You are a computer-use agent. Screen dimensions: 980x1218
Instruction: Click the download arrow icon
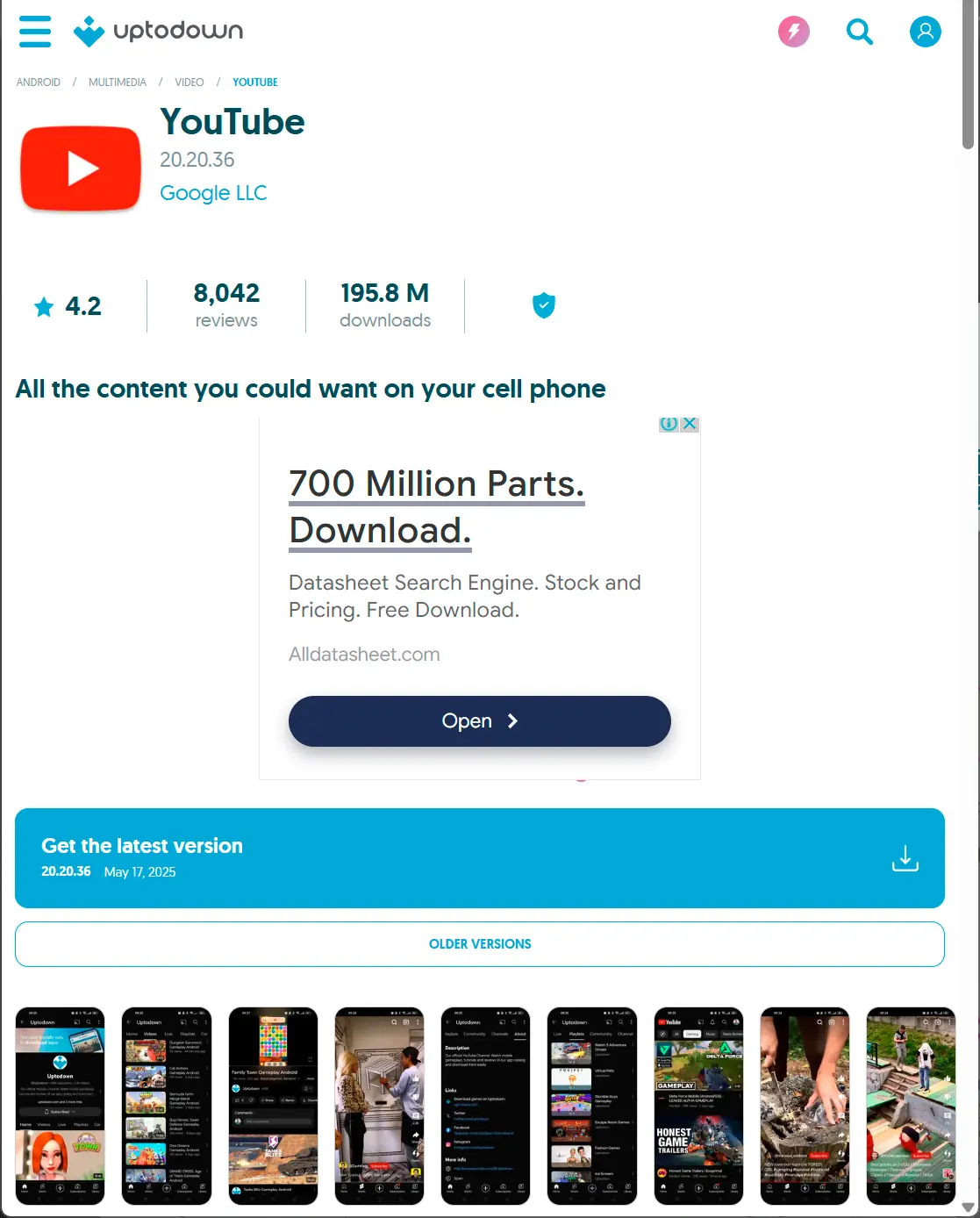pos(905,858)
